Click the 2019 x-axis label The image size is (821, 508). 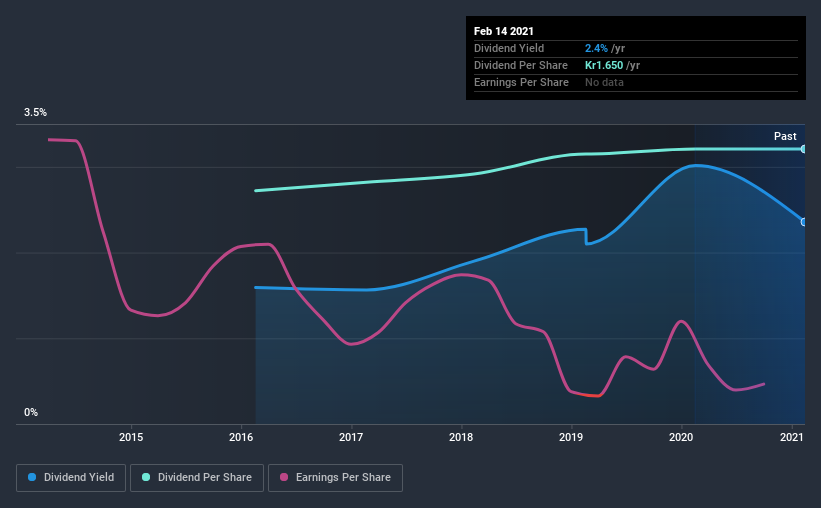click(x=571, y=437)
